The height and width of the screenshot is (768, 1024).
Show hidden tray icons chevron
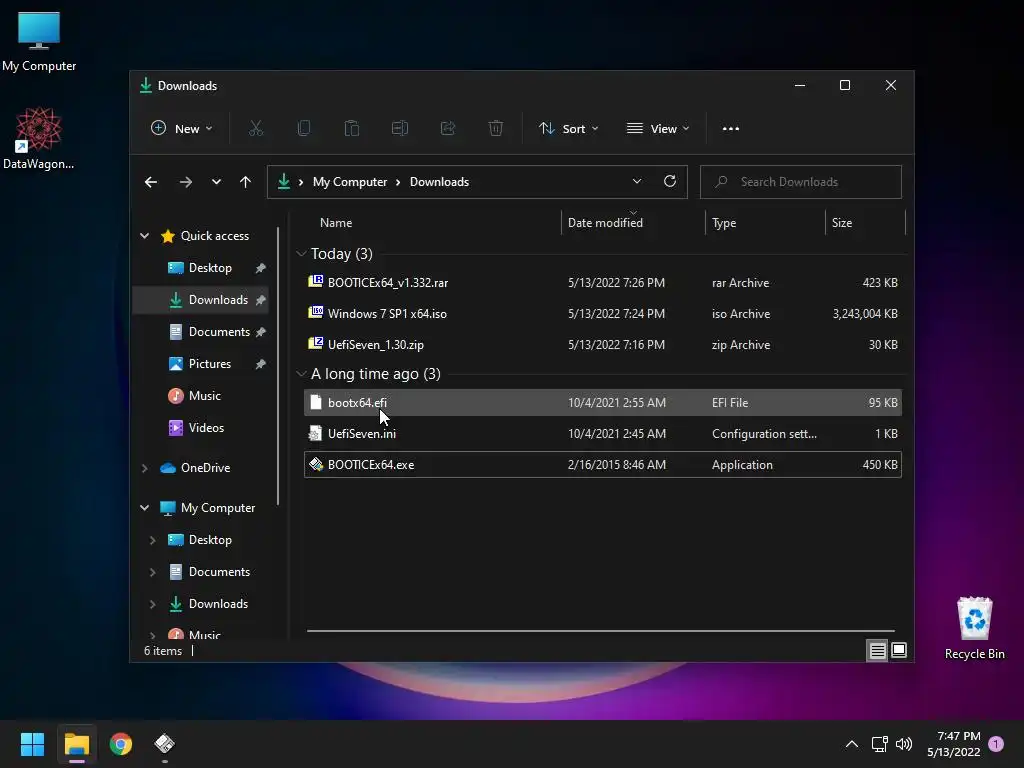point(852,744)
